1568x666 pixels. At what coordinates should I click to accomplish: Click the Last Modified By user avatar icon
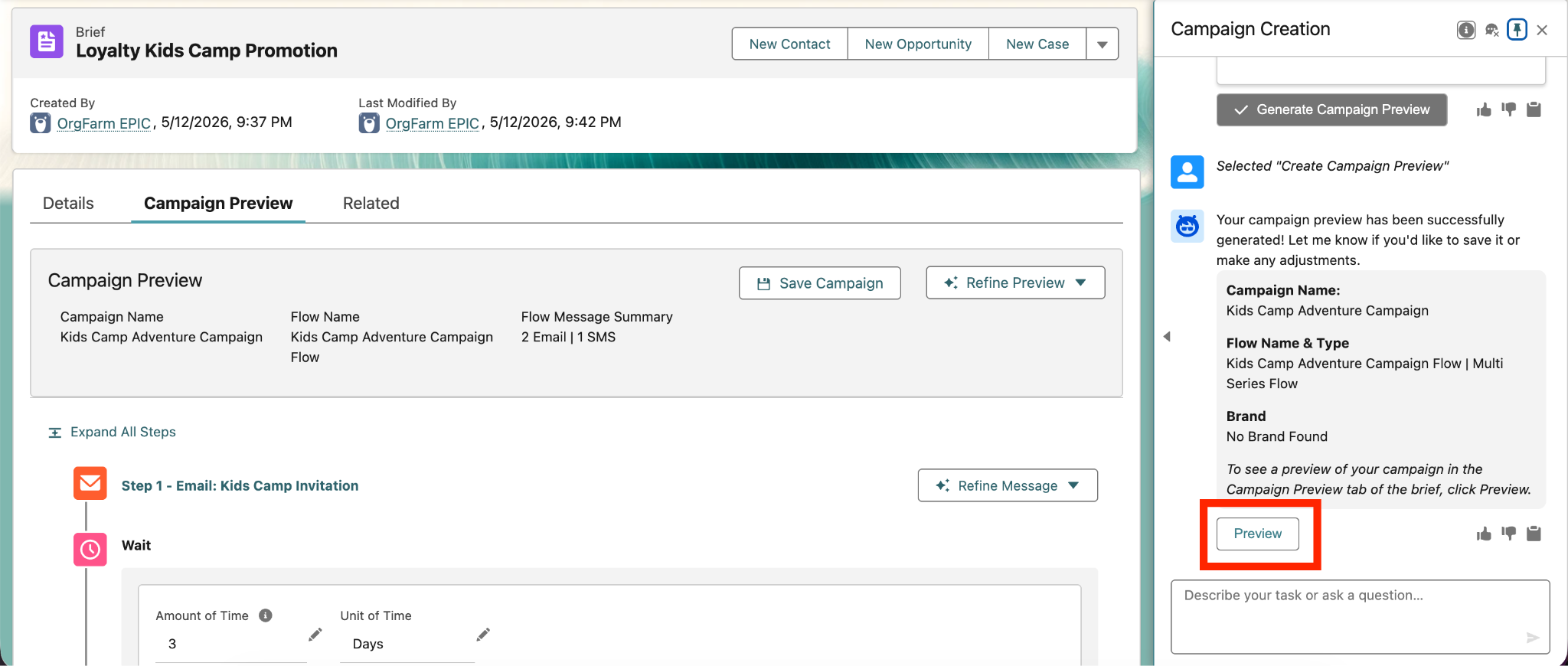pyautogui.click(x=369, y=123)
